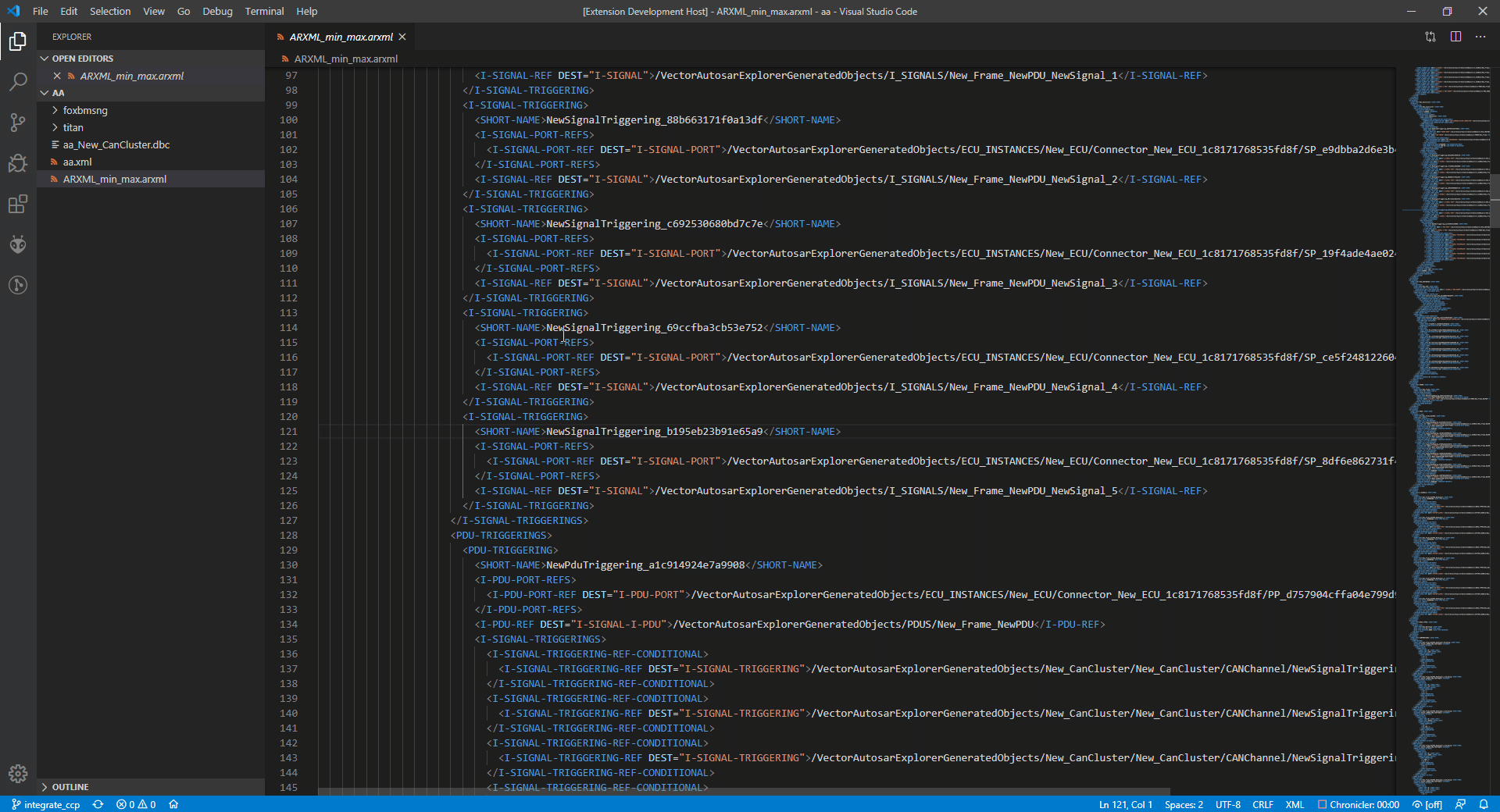Open aa_New_CanCluster.dbc file in explorer
1500x812 pixels.
[x=116, y=144]
